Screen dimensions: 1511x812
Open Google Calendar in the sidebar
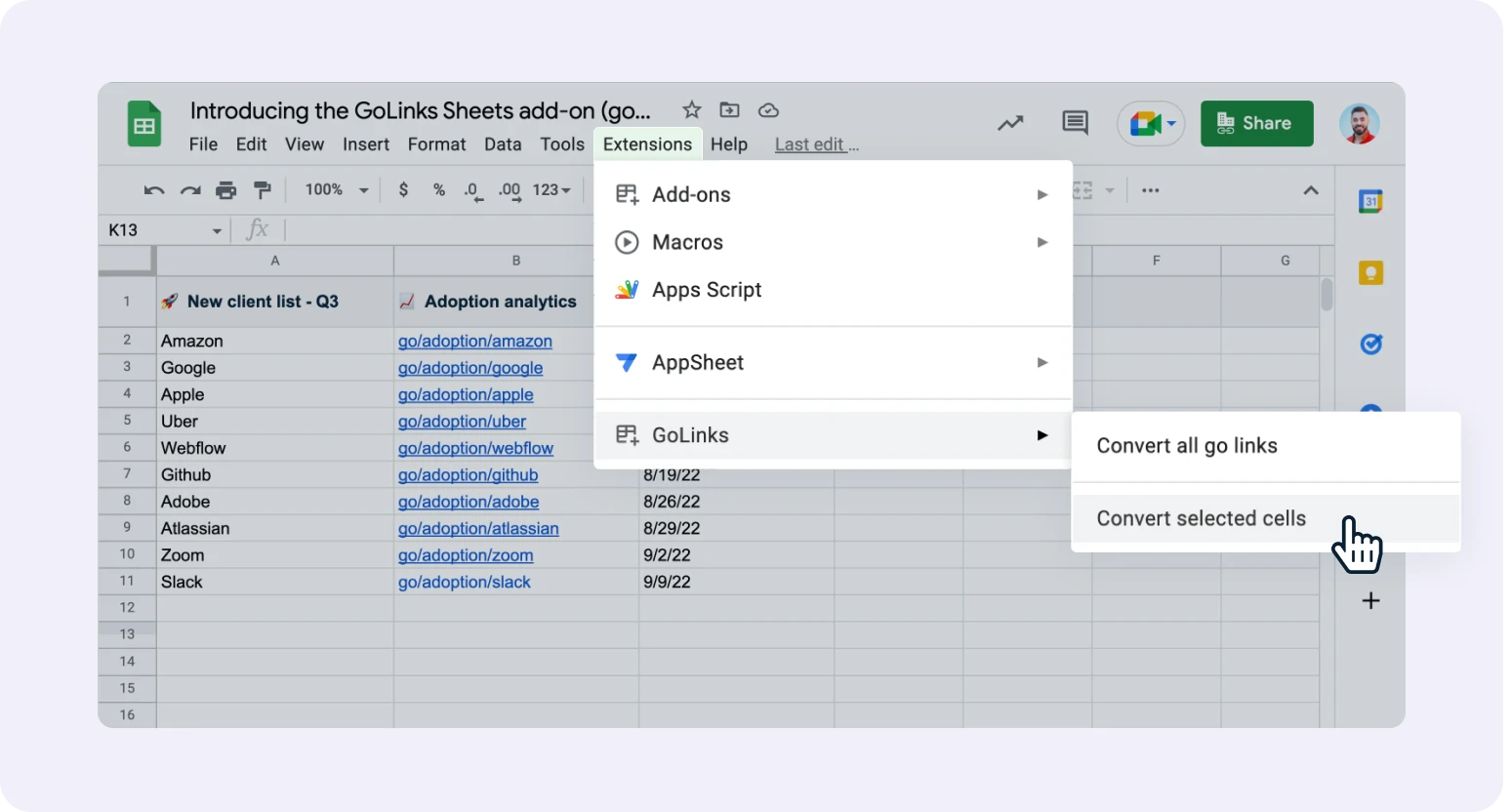1370,201
